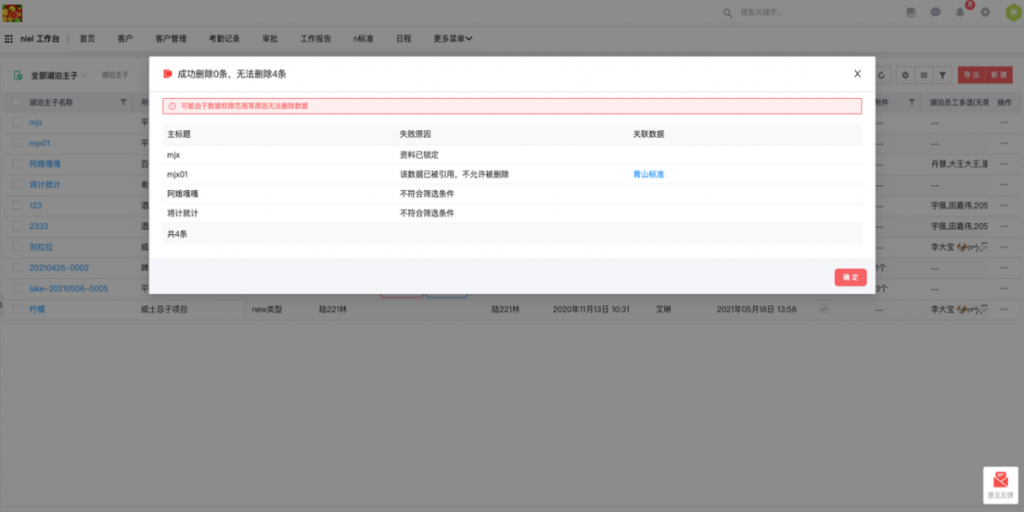1024x512 pixels.
Task: Open the chat messages icon
Action: click(936, 12)
